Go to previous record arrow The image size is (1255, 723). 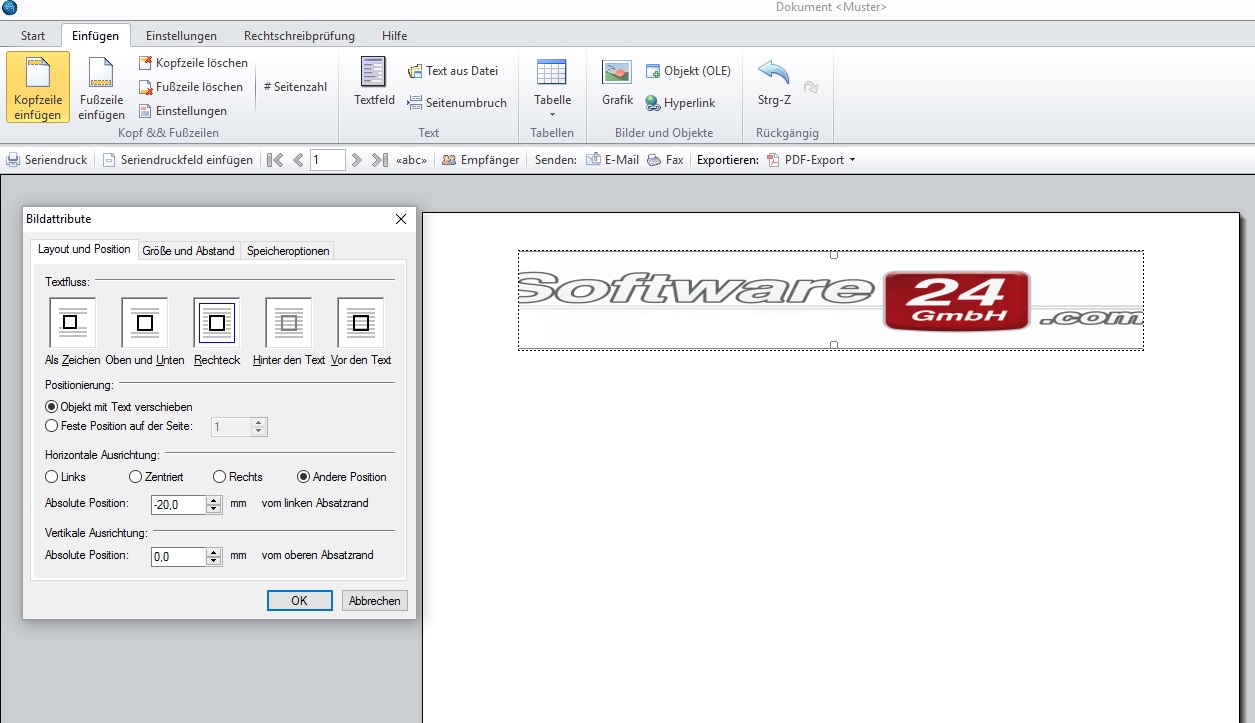[x=298, y=160]
